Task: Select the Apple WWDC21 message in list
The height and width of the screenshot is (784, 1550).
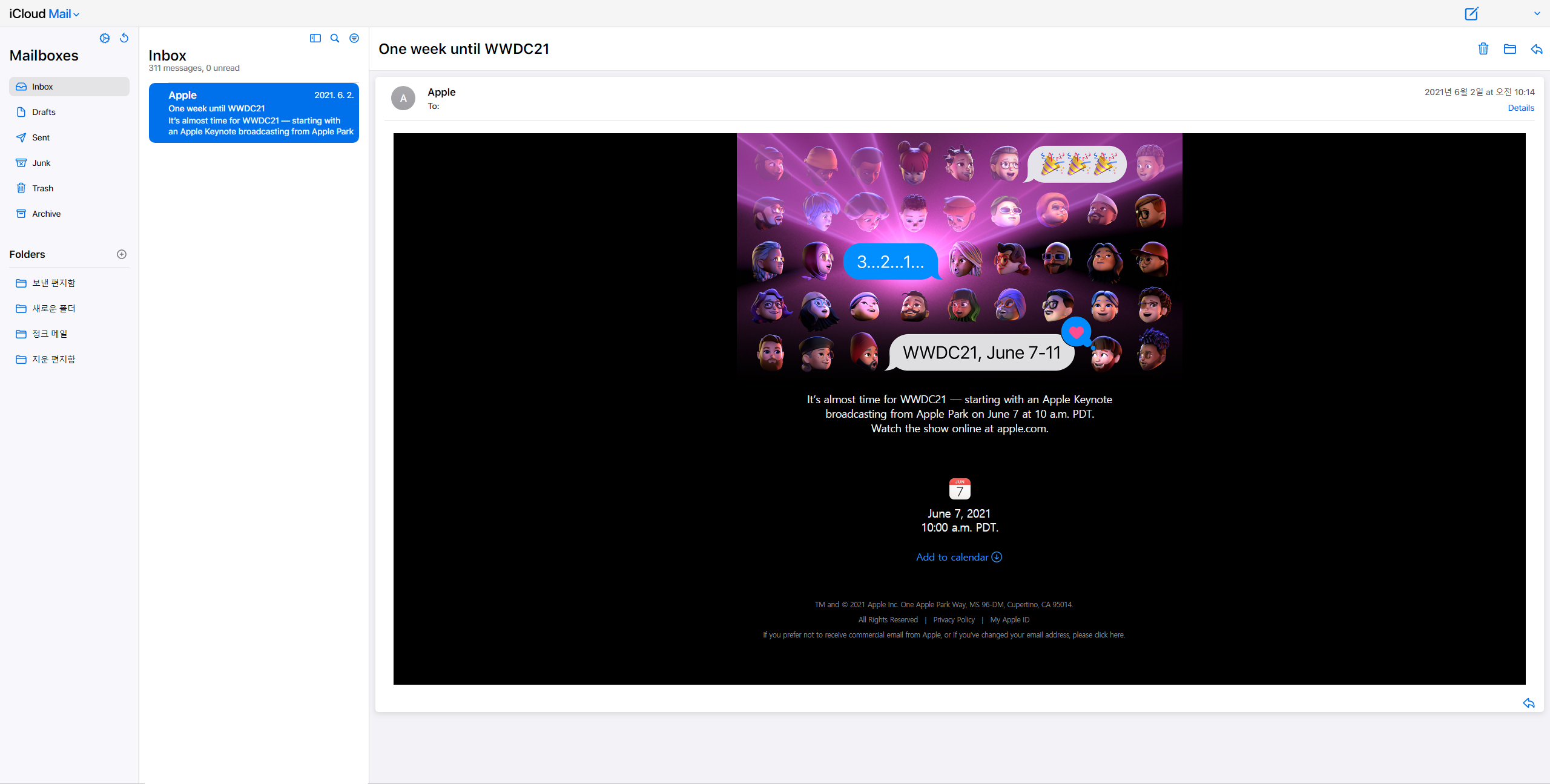Action: (x=254, y=113)
